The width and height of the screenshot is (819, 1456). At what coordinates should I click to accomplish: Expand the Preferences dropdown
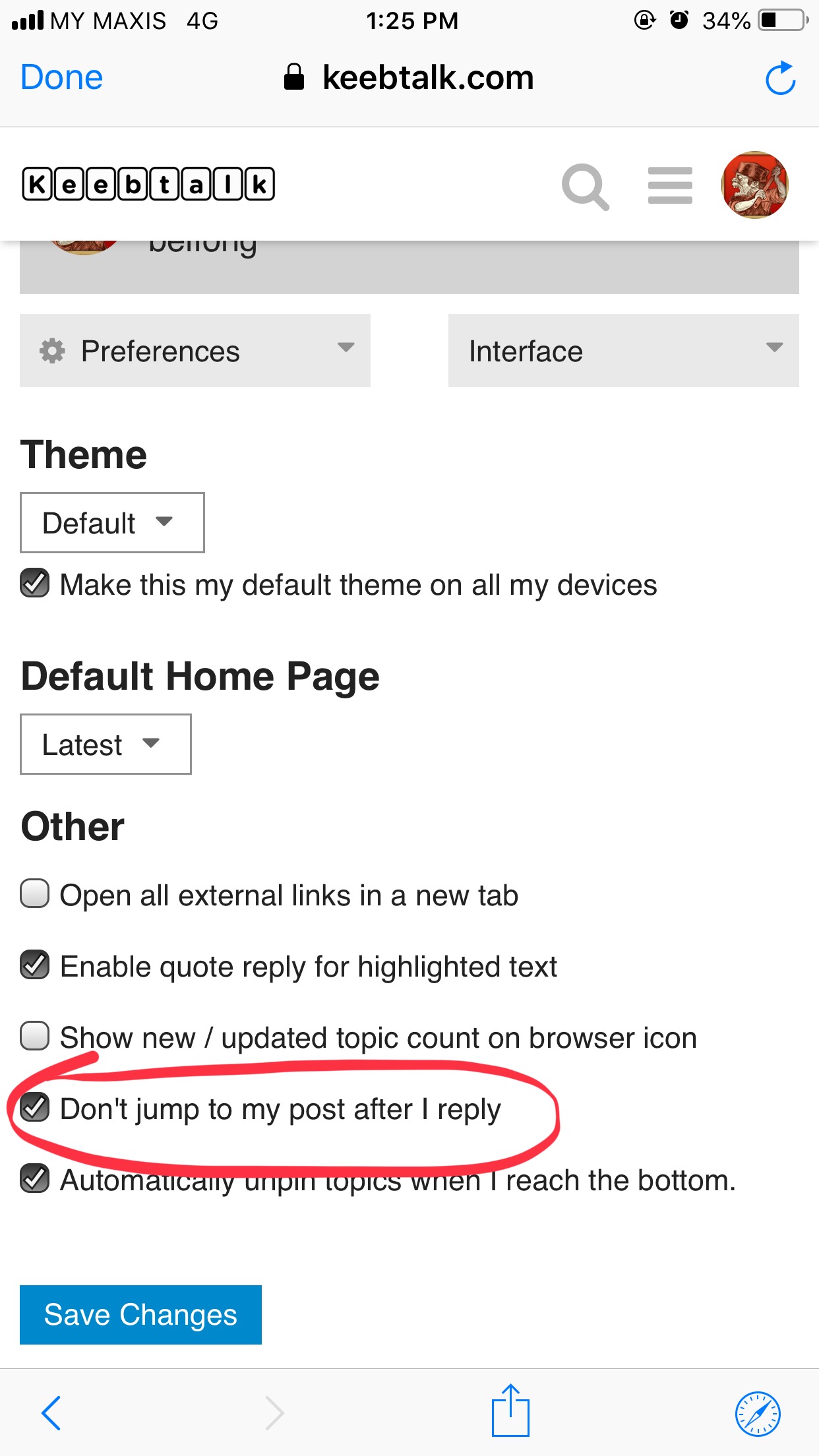[x=195, y=350]
